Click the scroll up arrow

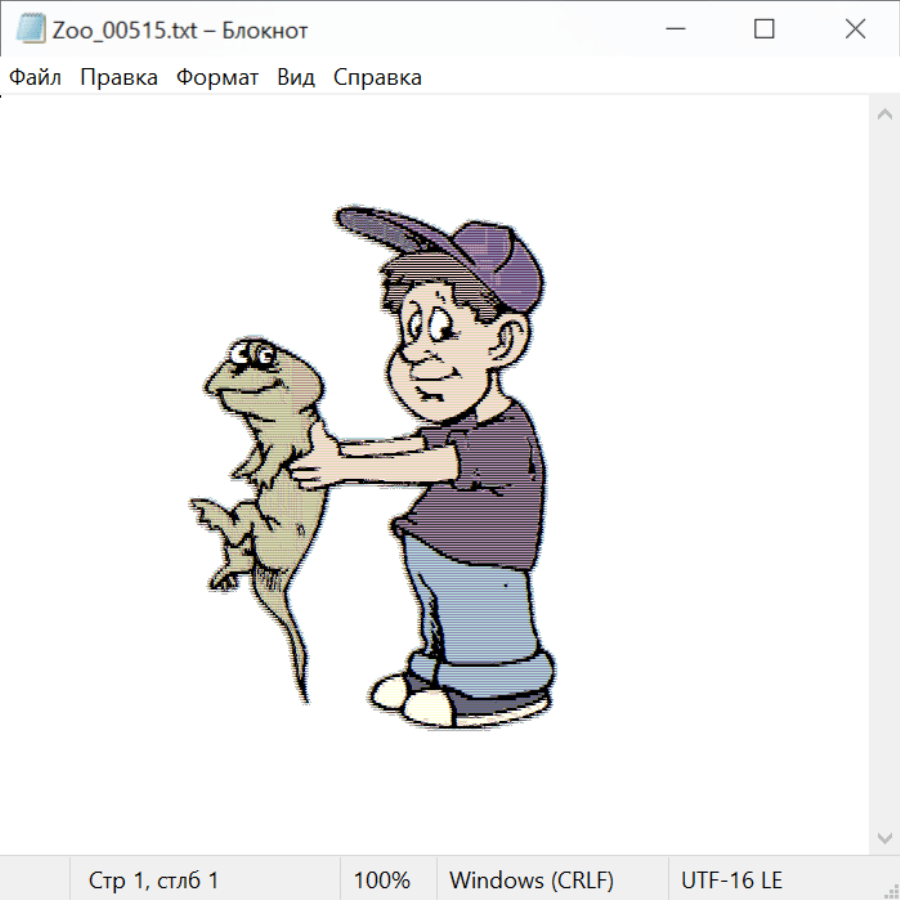884,115
